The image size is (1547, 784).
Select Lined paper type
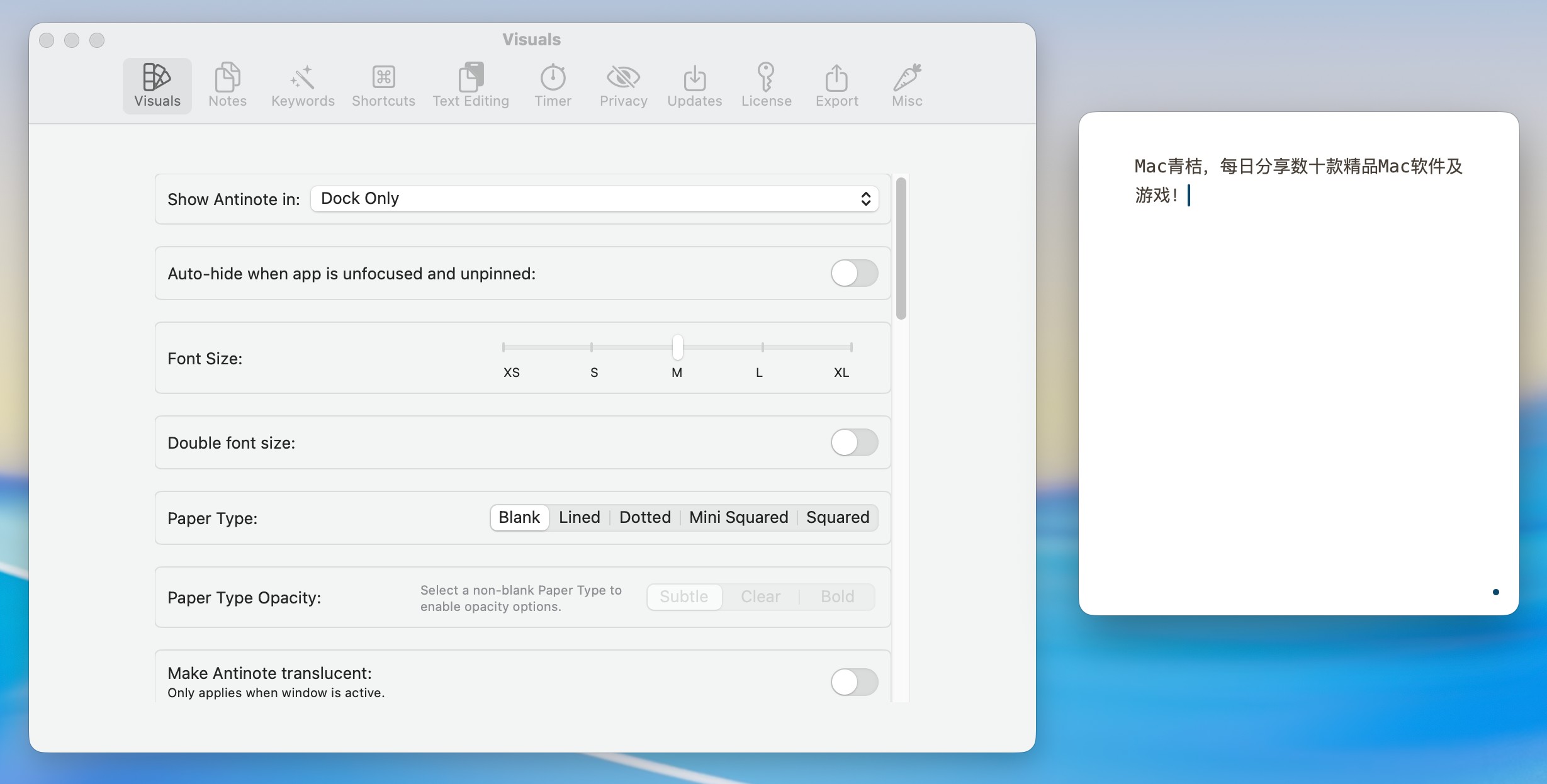(579, 517)
